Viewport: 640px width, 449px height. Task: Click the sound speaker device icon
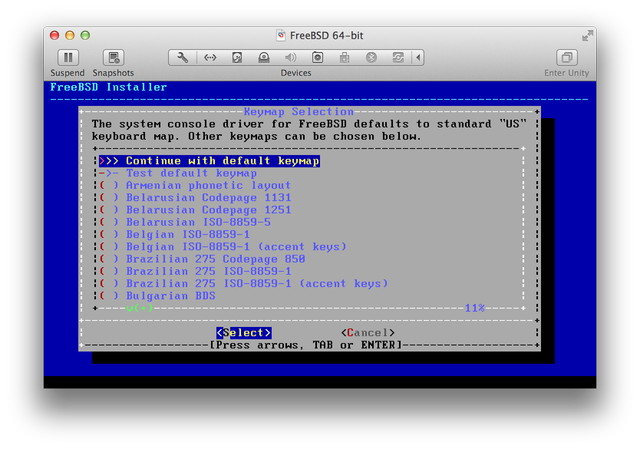click(x=290, y=58)
